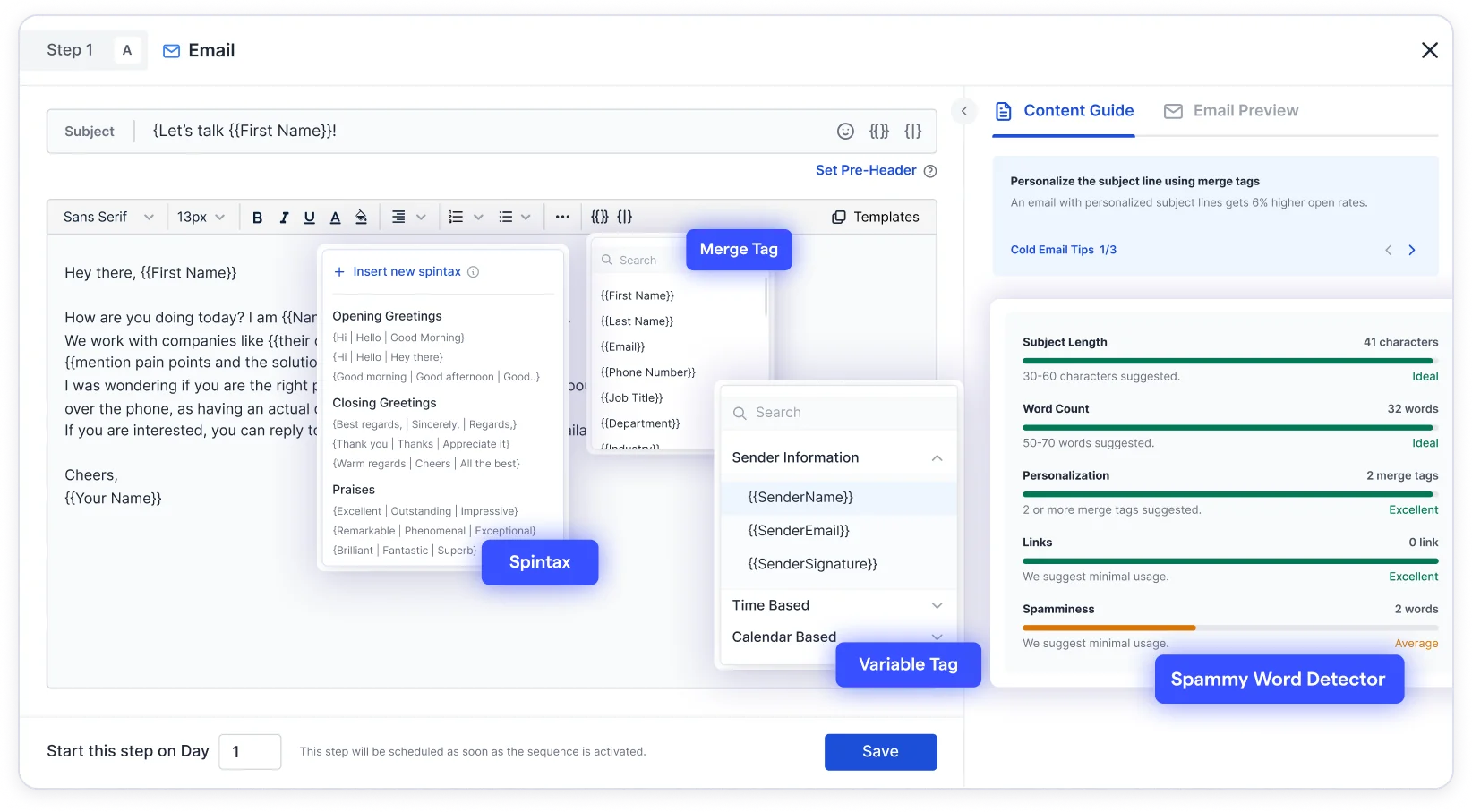The height and width of the screenshot is (812, 1472).
Task: Toggle italic text formatting
Action: point(284,218)
